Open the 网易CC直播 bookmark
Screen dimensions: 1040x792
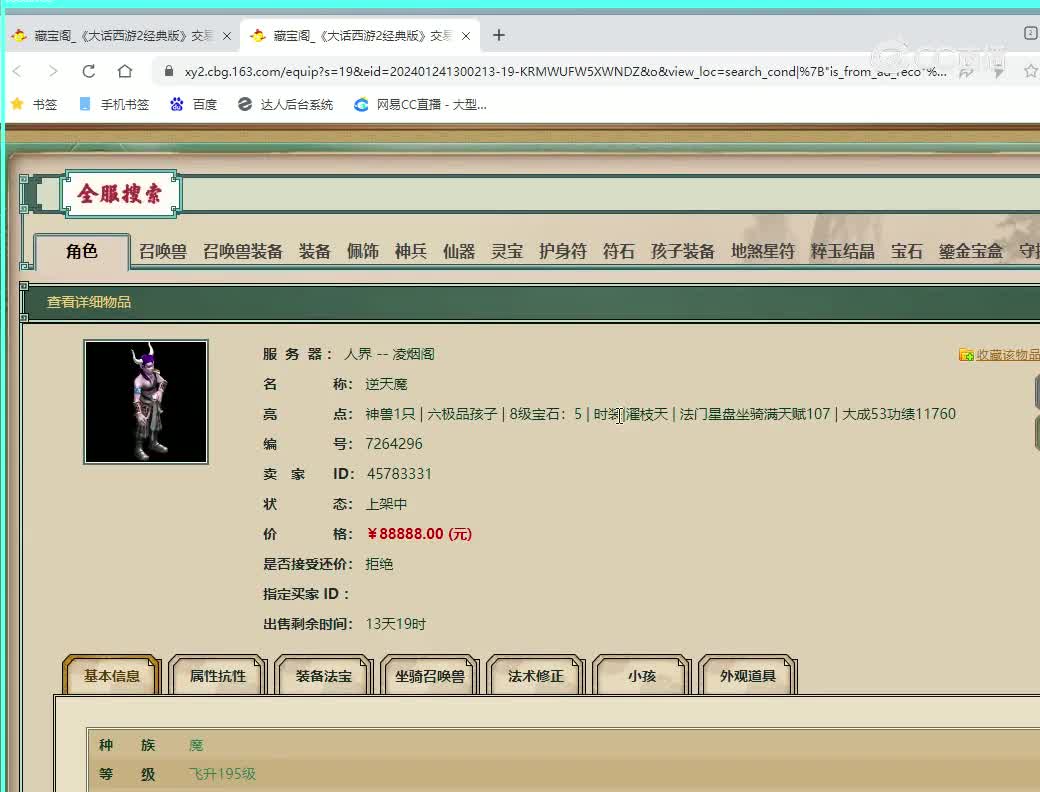click(x=420, y=104)
